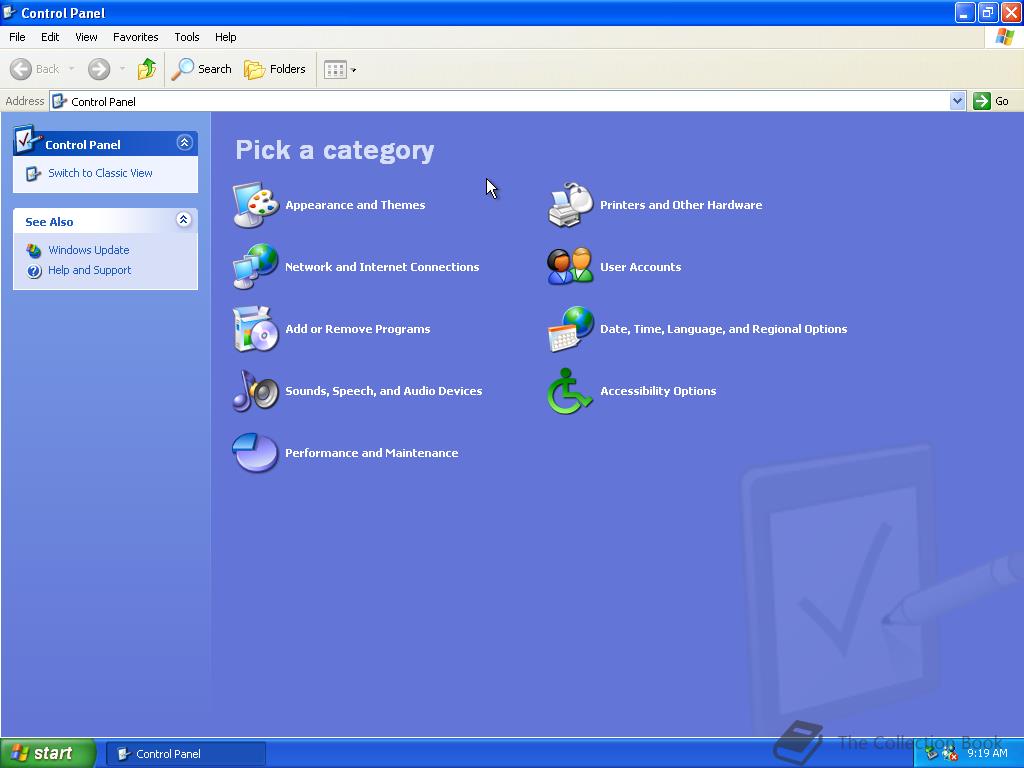Screen dimensions: 1024x768
Task: Open the Favorites menu
Action: (x=136, y=37)
